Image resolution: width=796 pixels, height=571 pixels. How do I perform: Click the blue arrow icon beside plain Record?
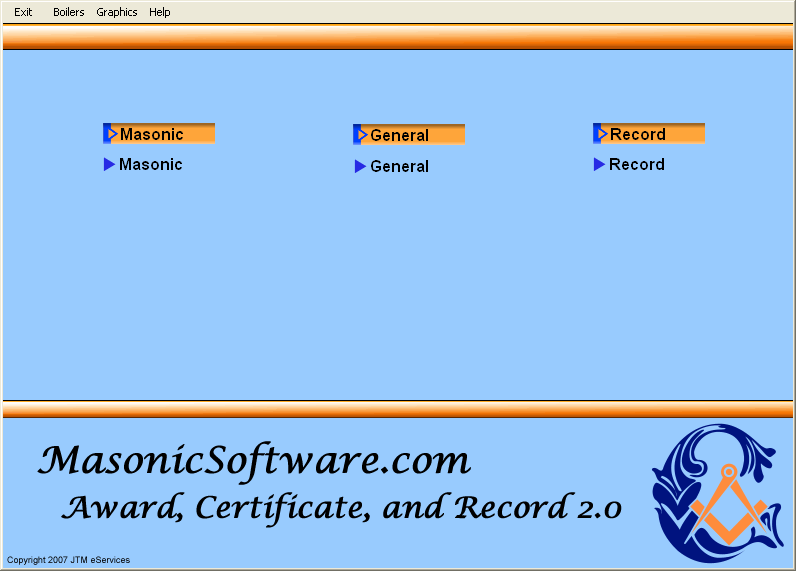click(x=599, y=164)
